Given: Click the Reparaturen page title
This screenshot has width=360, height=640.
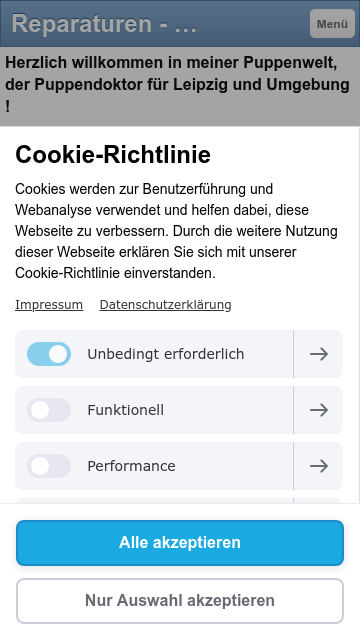Looking at the screenshot, I should pos(104,23).
